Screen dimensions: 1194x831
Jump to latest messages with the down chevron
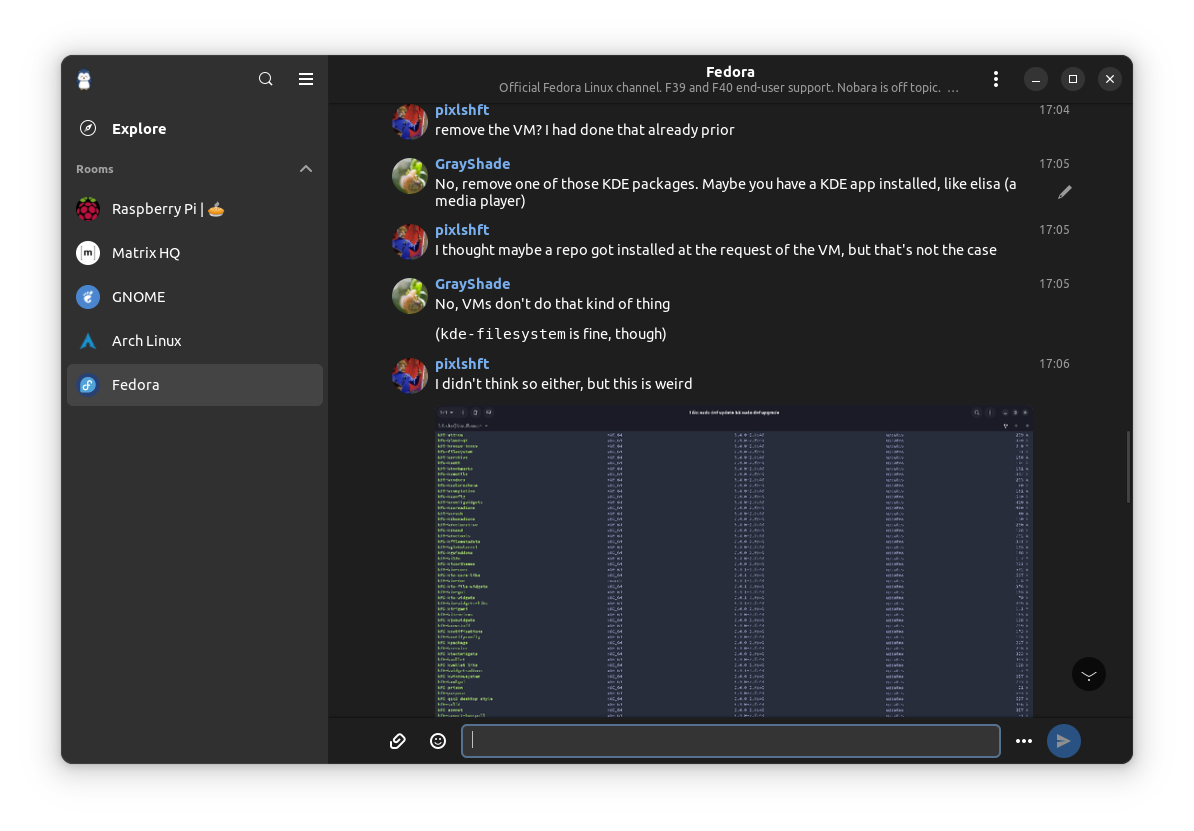1089,674
